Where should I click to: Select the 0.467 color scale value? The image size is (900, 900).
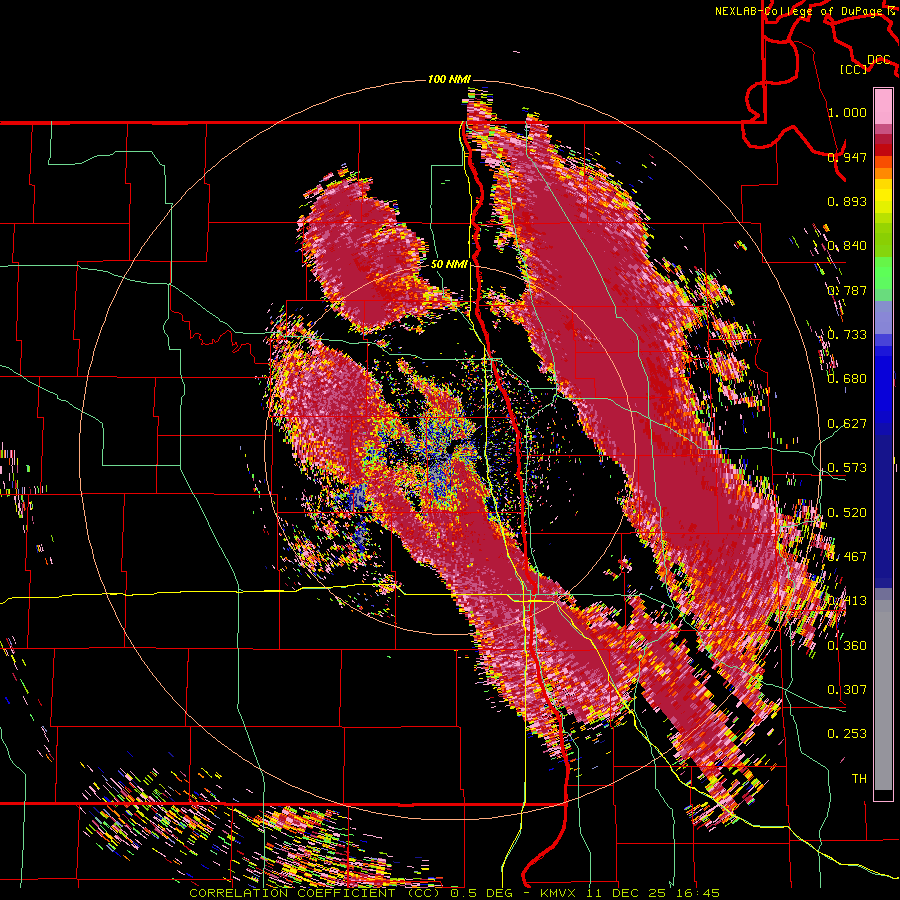coord(847,557)
